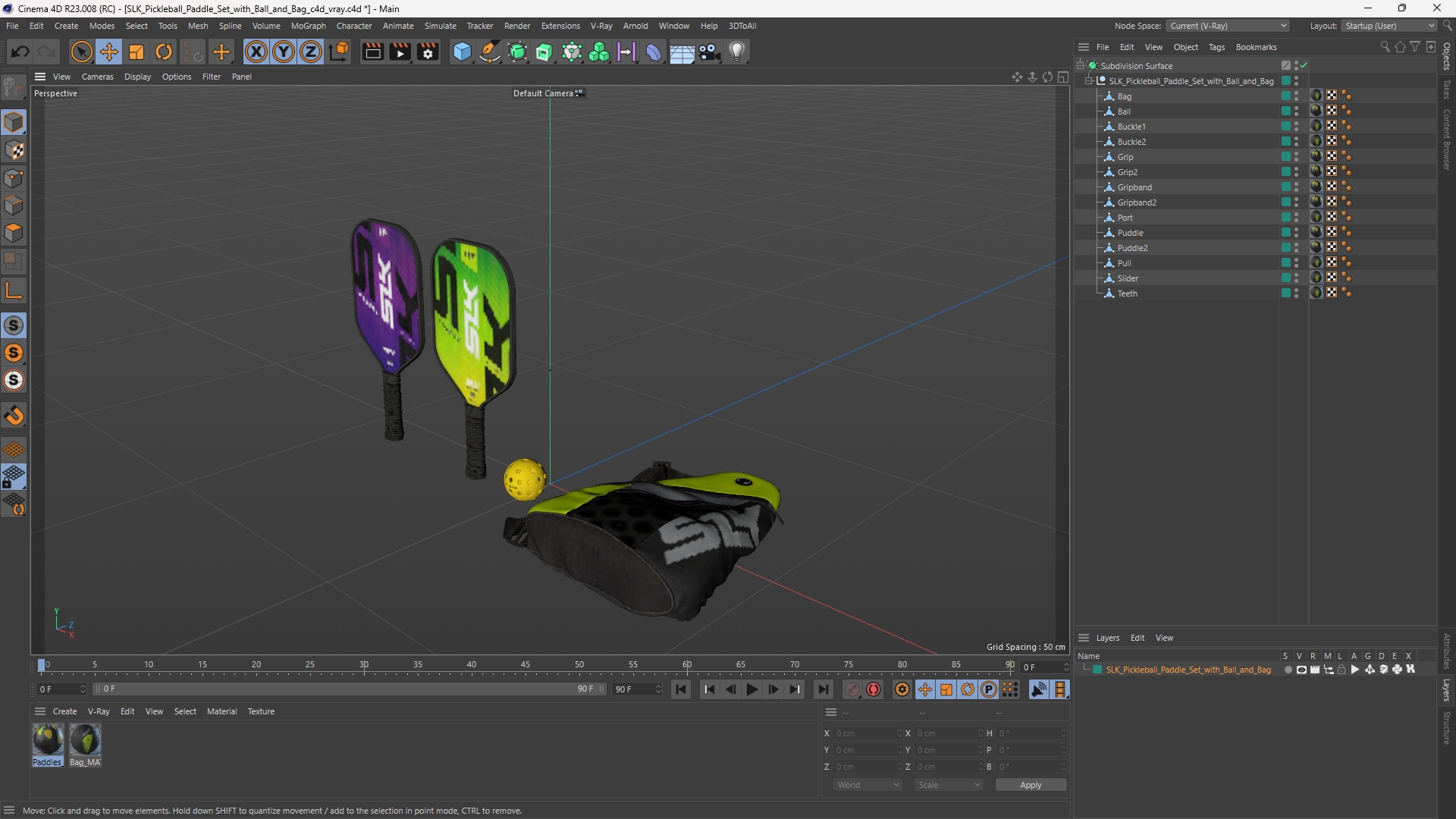The image size is (1456, 819).
Task: Click the timeline playhead at frame 0
Action: click(42, 665)
